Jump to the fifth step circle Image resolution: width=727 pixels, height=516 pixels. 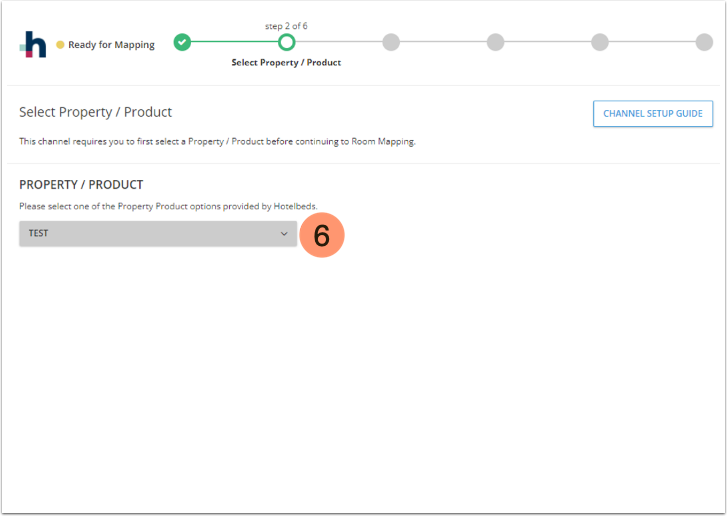coord(600,42)
